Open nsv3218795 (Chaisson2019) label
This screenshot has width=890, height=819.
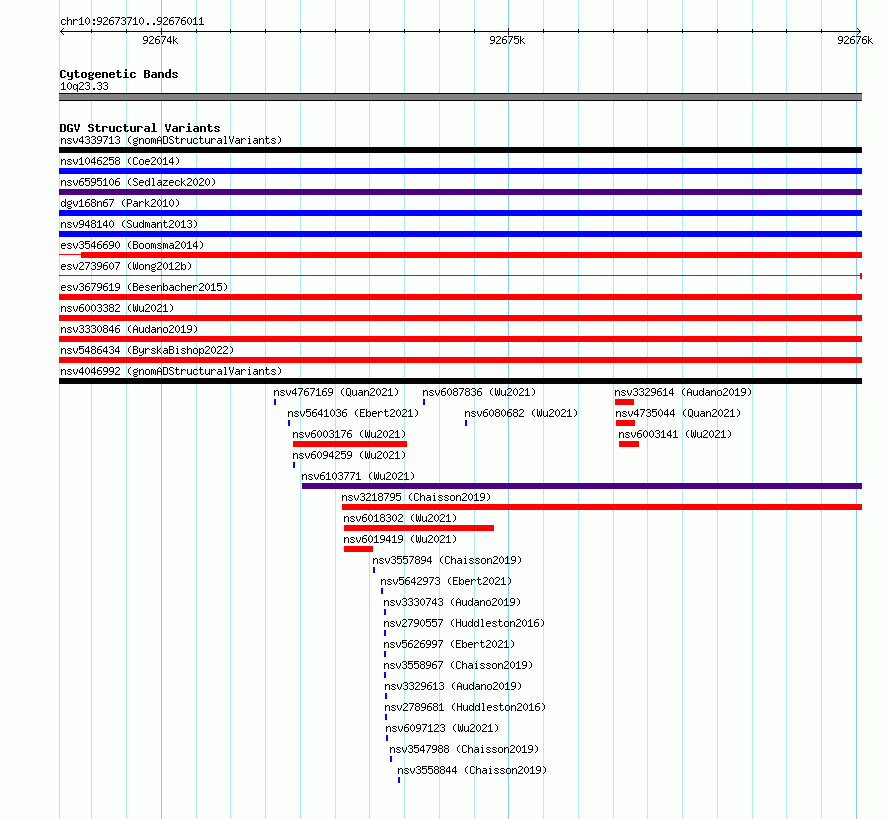(x=416, y=497)
